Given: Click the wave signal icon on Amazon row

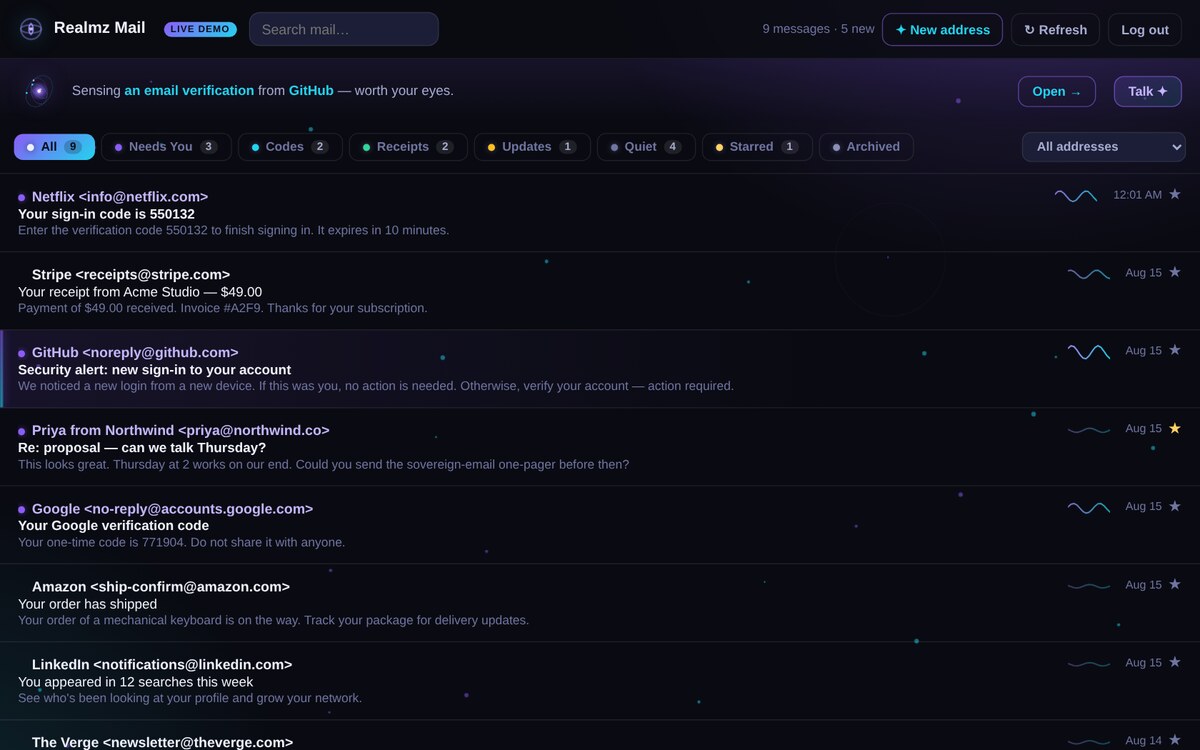Looking at the screenshot, I should coord(1089,585).
